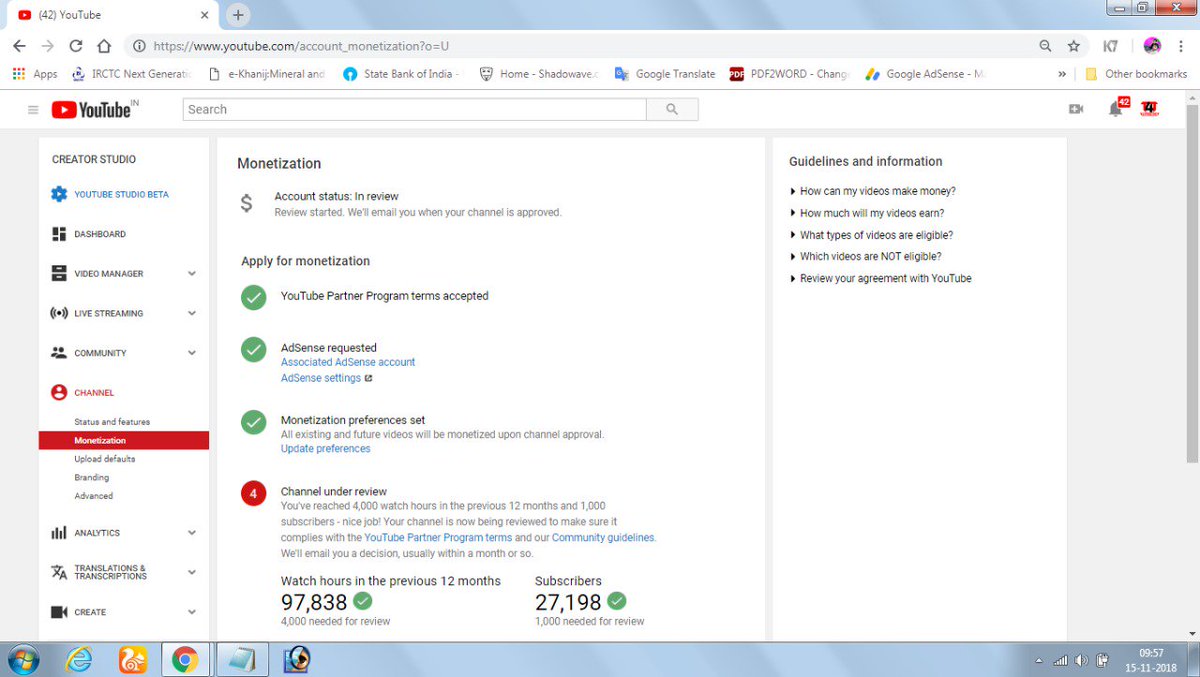Open Chrome's three-dot menu
The image size is (1200, 677).
pyautogui.click(x=1182, y=46)
